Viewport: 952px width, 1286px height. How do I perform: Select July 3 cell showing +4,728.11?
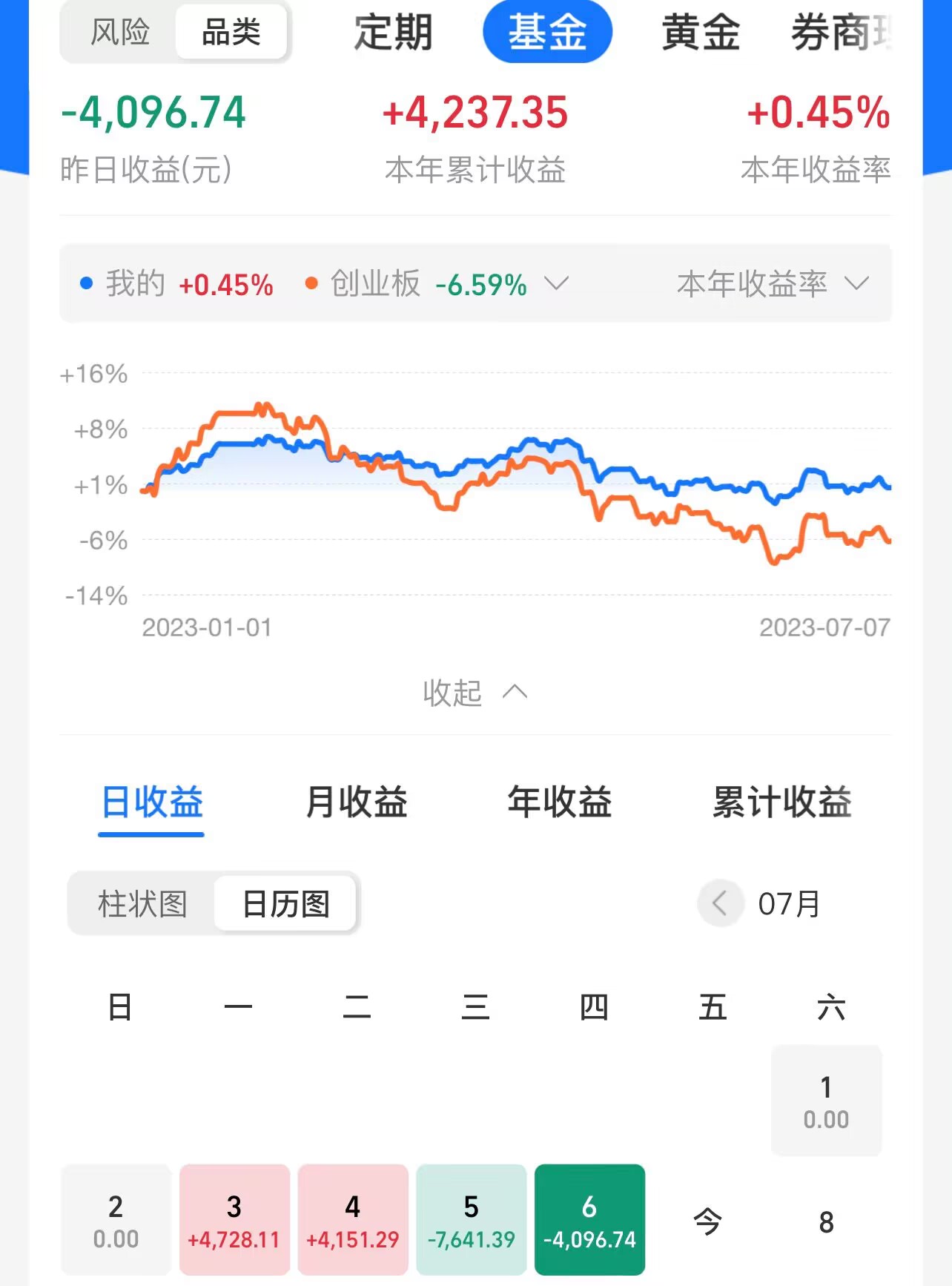pyautogui.click(x=234, y=1220)
